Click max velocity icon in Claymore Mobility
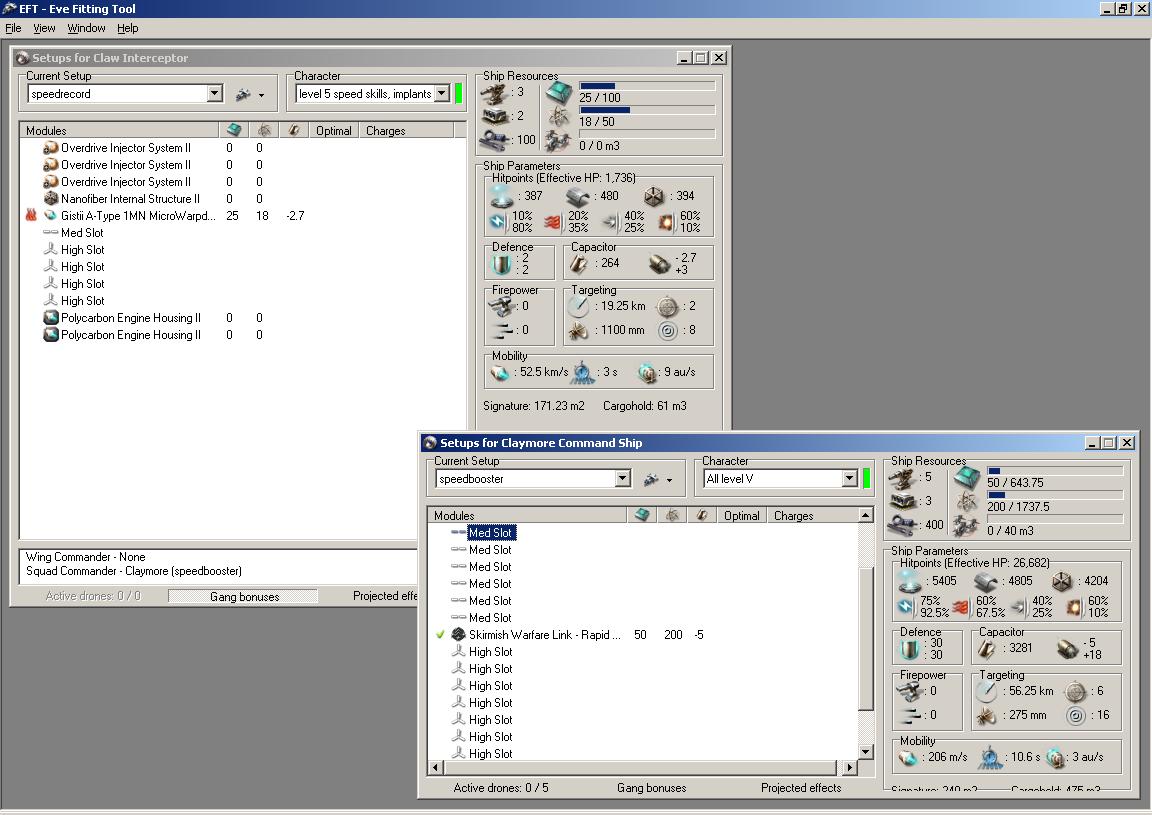 909,758
